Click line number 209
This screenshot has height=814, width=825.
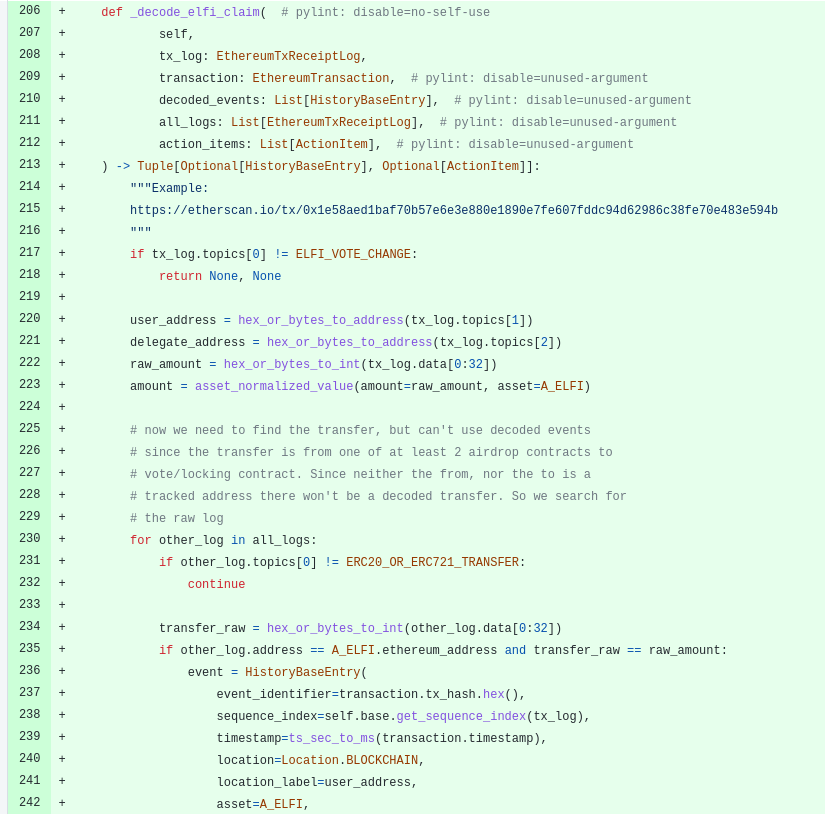coord(29,76)
